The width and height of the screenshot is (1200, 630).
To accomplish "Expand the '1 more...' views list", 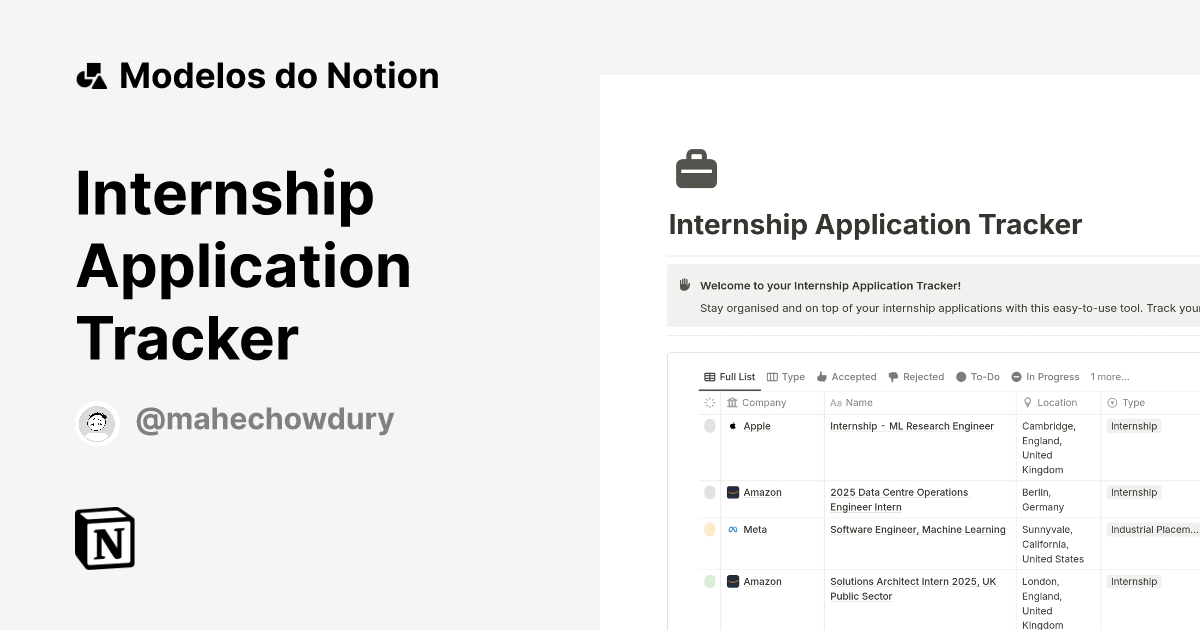I will (1109, 377).
